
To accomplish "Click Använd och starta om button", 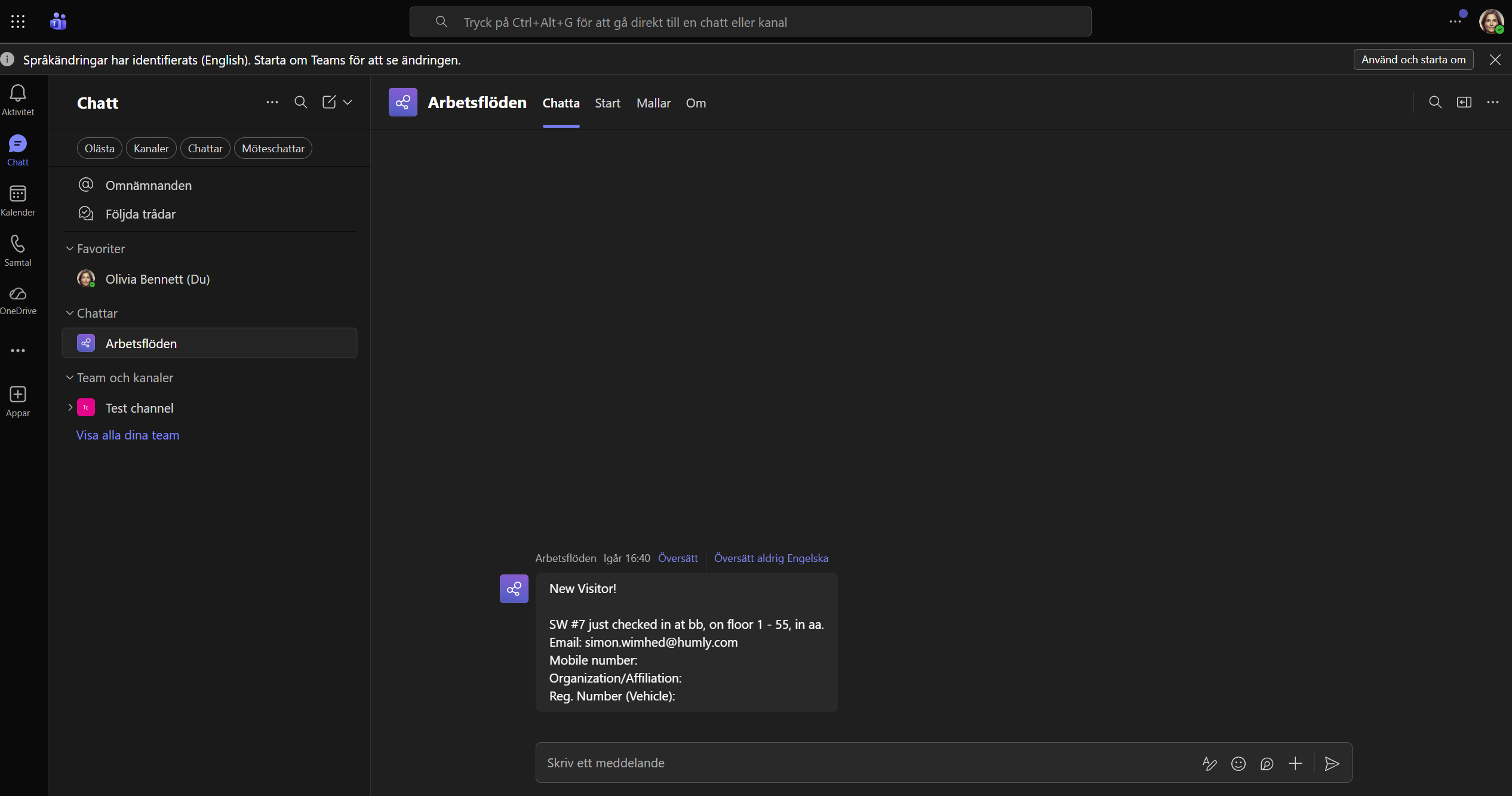I will coord(1413,60).
